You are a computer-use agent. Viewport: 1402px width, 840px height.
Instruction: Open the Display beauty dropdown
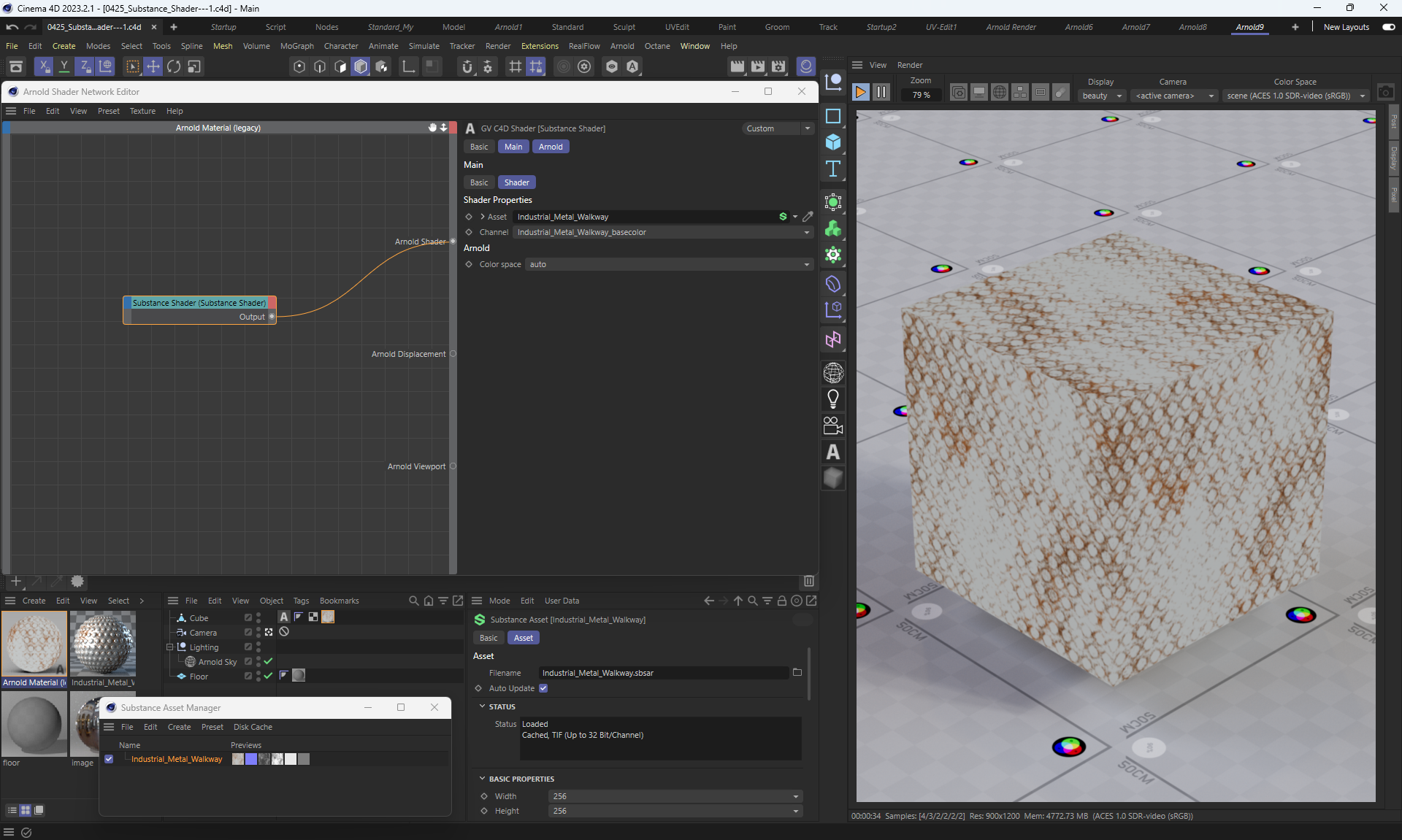(x=1102, y=96)
